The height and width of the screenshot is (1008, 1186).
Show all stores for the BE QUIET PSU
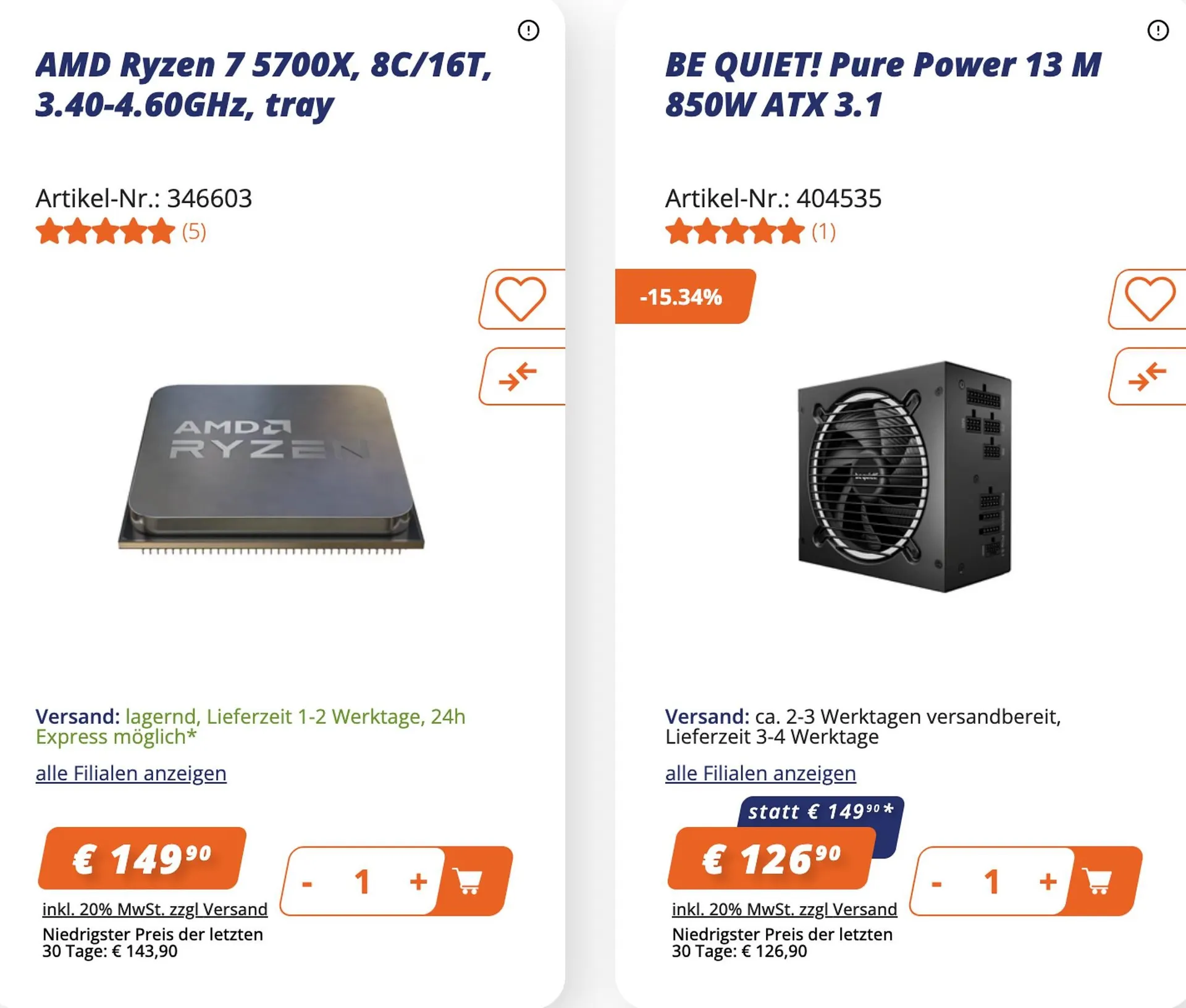point(760,773)
